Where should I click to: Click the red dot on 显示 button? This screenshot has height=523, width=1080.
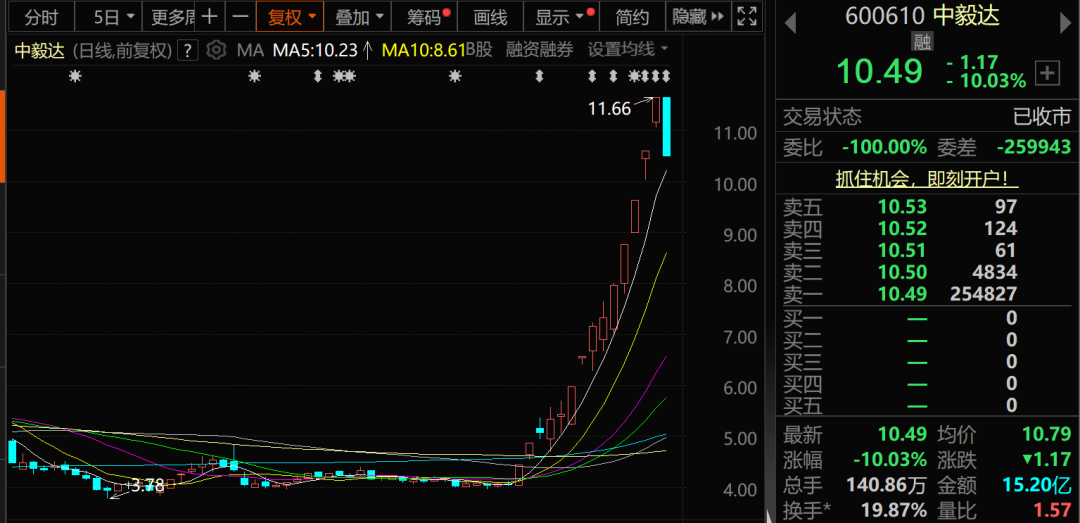coord(591,12)
